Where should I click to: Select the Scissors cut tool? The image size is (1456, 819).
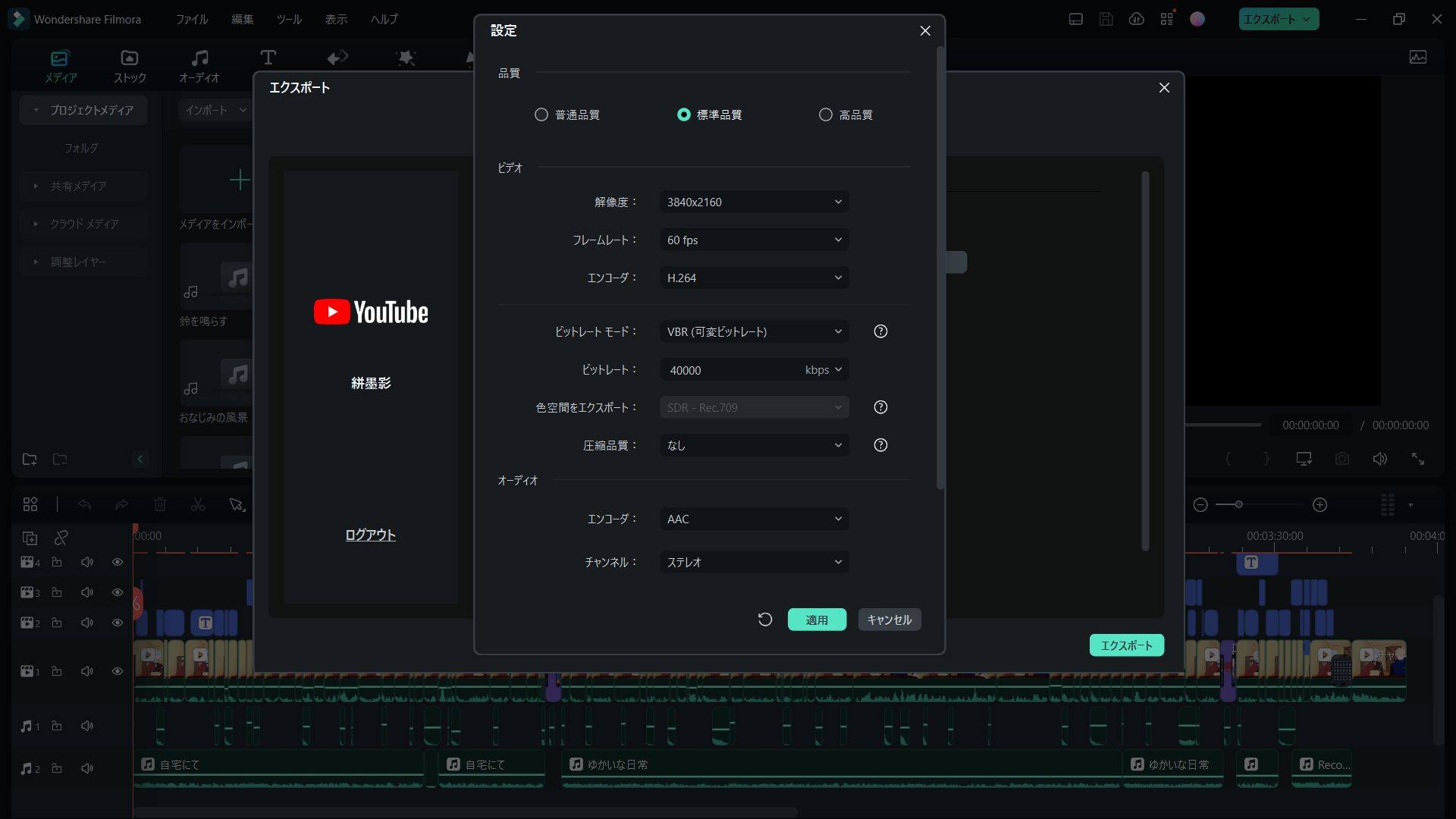(197, 504)
